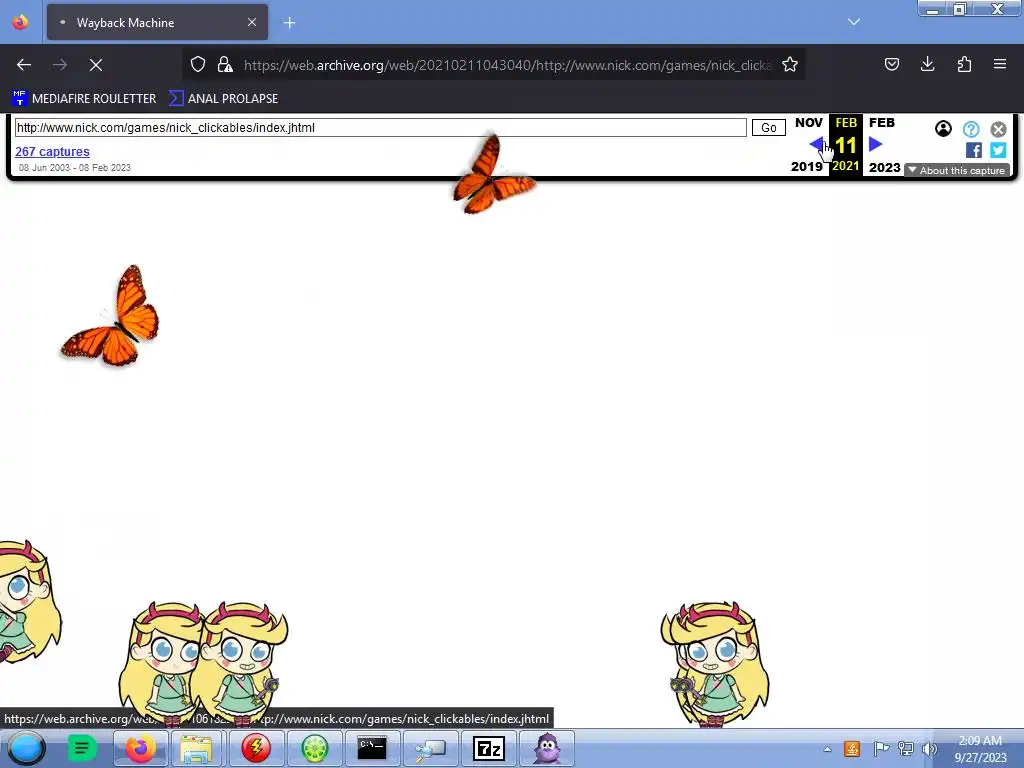The height and width of the screenshot is (768, 1024).
Task: Save page to Pocket
Action: 891,64
